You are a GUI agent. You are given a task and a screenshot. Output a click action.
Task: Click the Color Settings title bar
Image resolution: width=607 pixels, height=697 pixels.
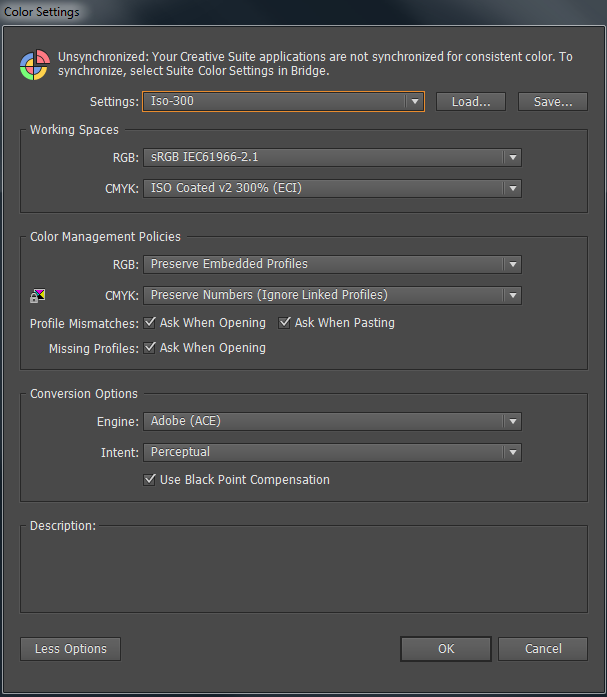pyautogui.click(x=300, y=12)
